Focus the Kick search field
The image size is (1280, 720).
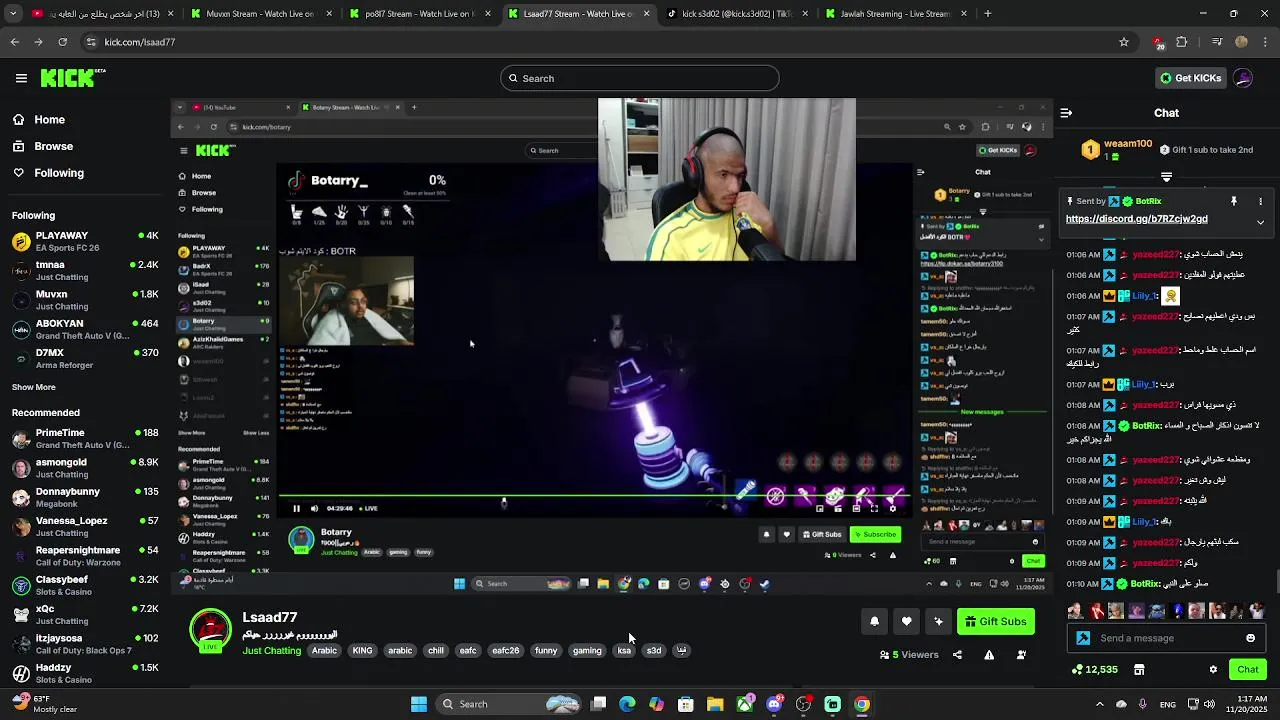pos(640,78)
